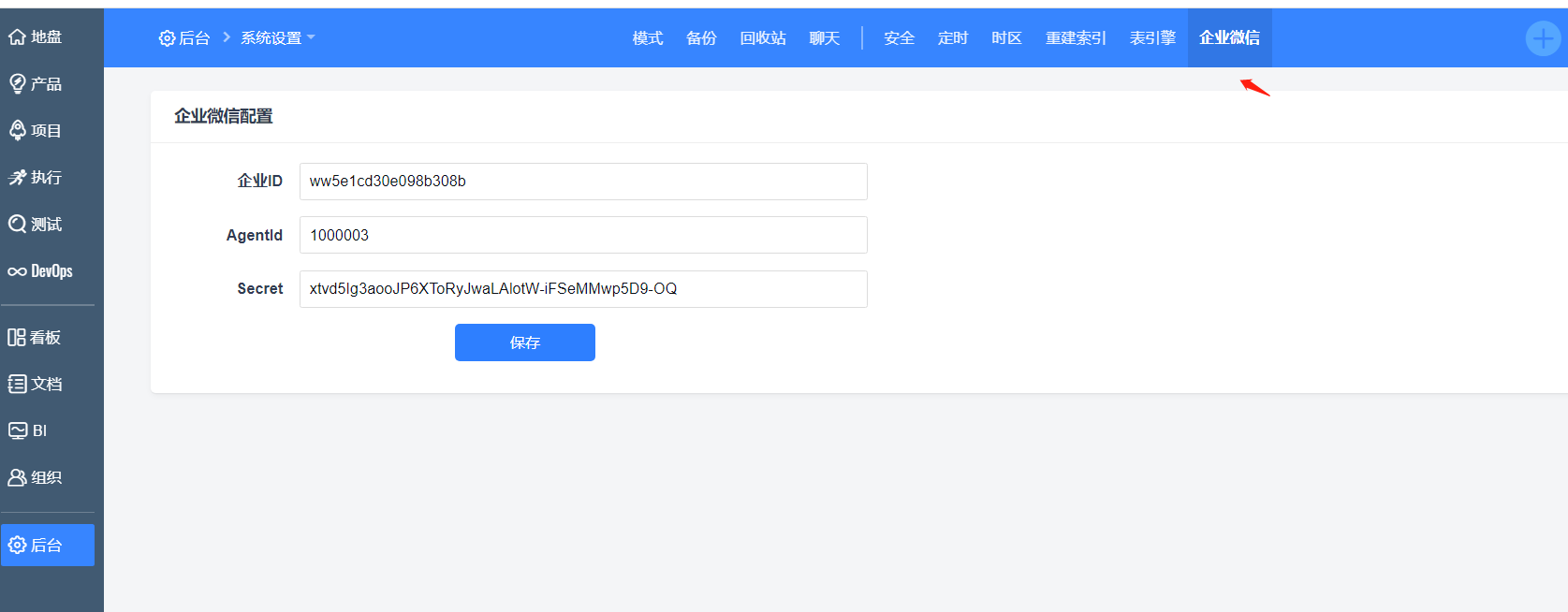Click the 后台 gear breadcrumb in header
1568x612 pixels.
click(x=184, y=38)
